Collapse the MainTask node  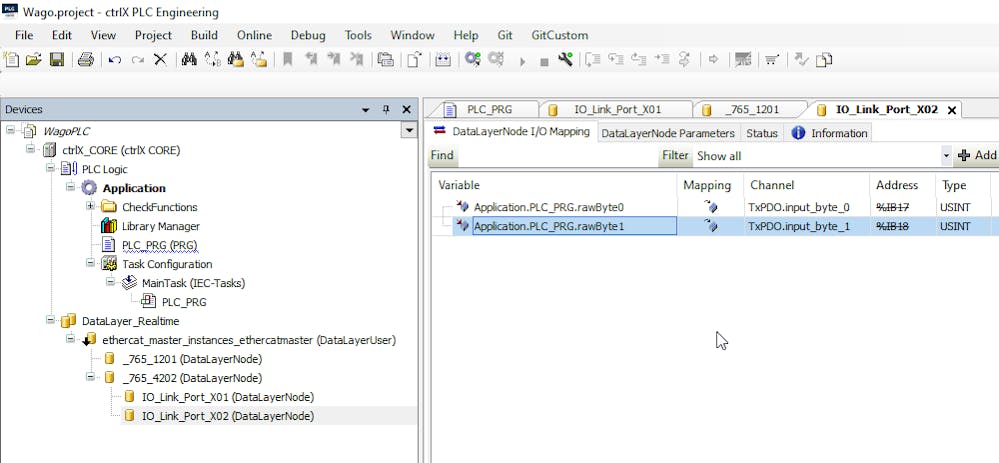110,282
